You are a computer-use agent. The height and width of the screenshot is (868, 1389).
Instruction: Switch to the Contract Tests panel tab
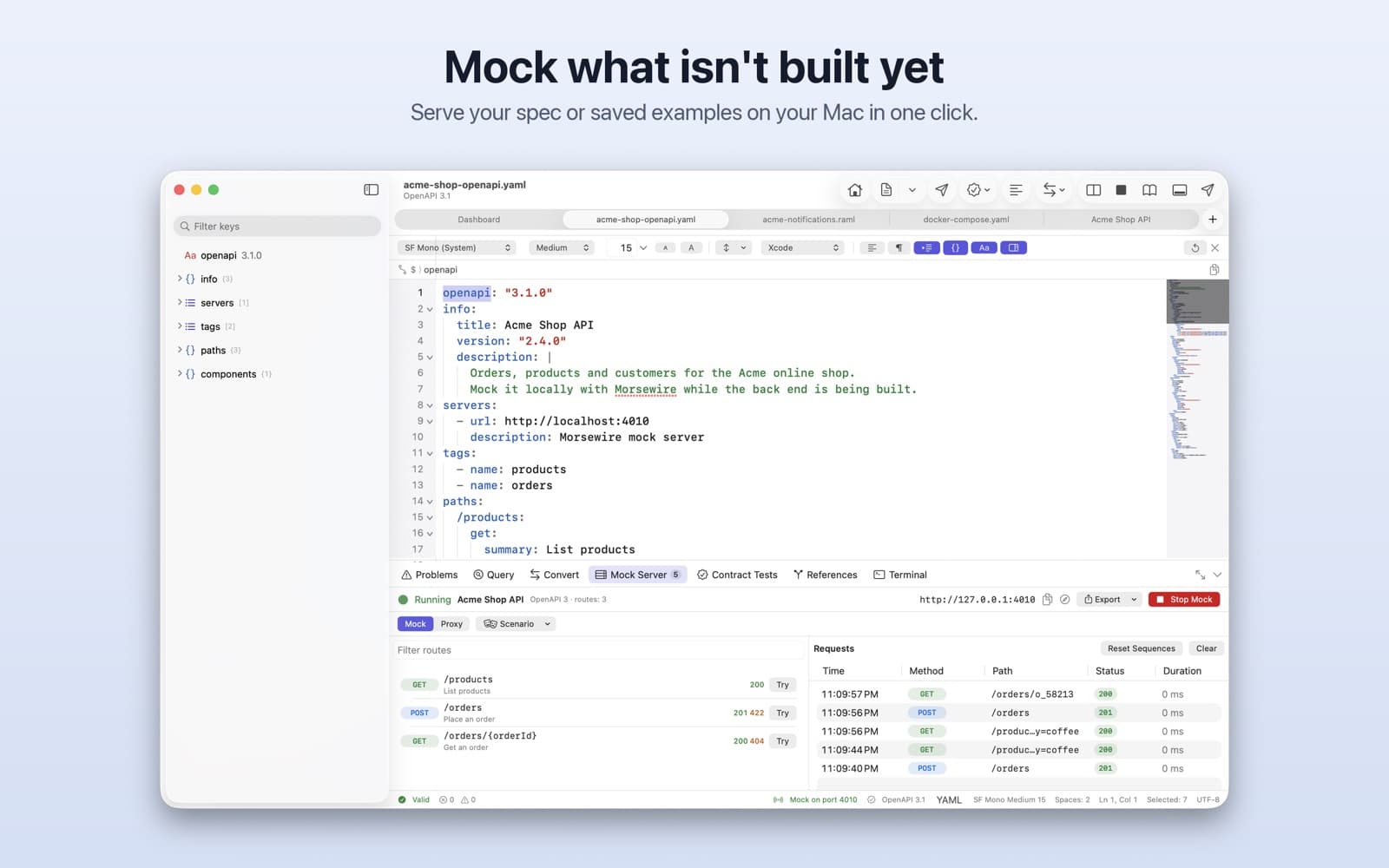pyautogui.click(x=737, y=575)
